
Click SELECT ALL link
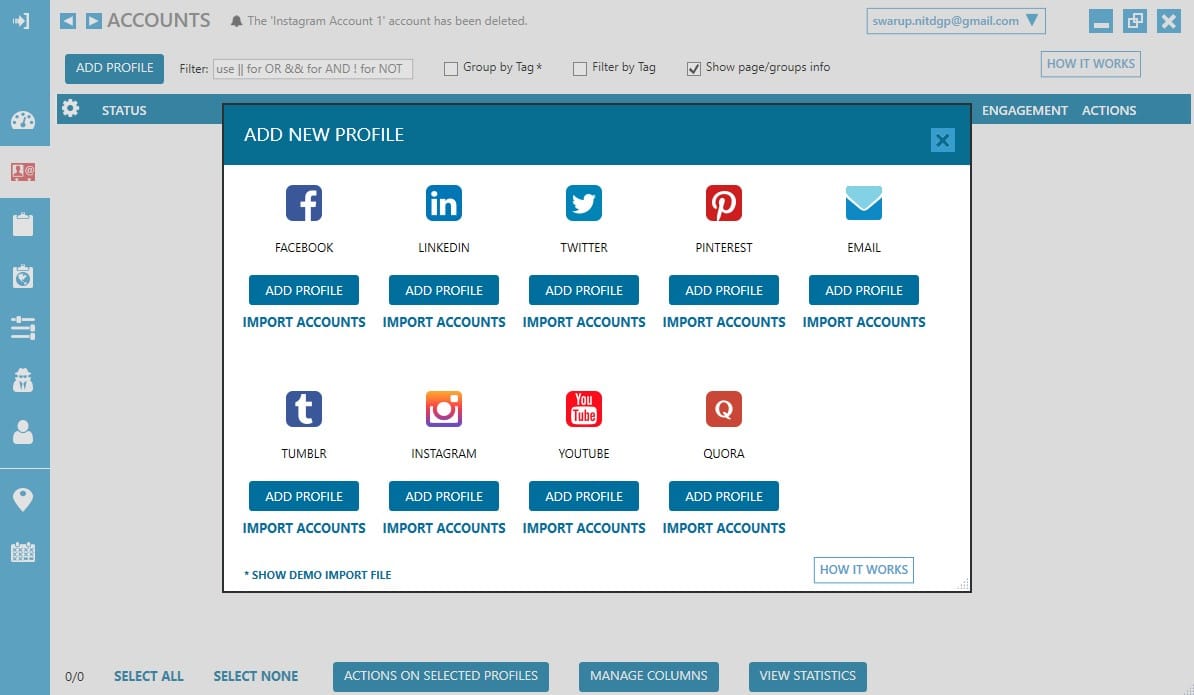(148, 676)
